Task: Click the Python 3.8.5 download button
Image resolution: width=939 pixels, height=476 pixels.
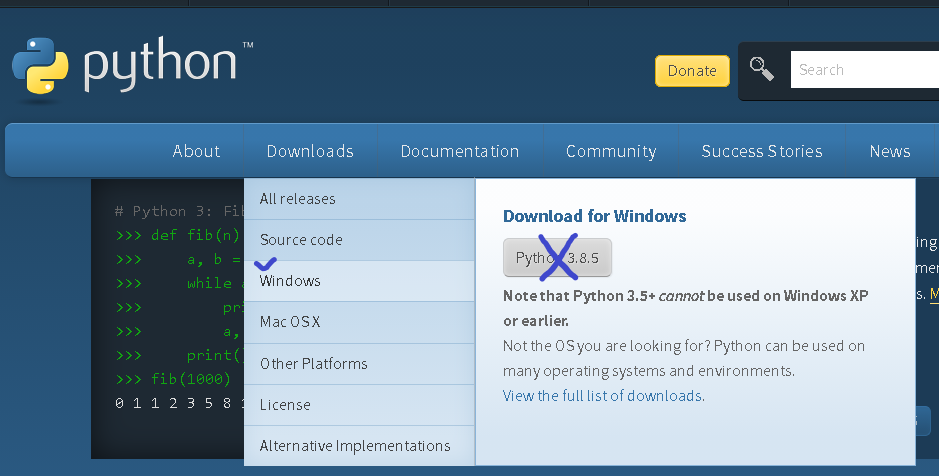Action: [557, 257]
